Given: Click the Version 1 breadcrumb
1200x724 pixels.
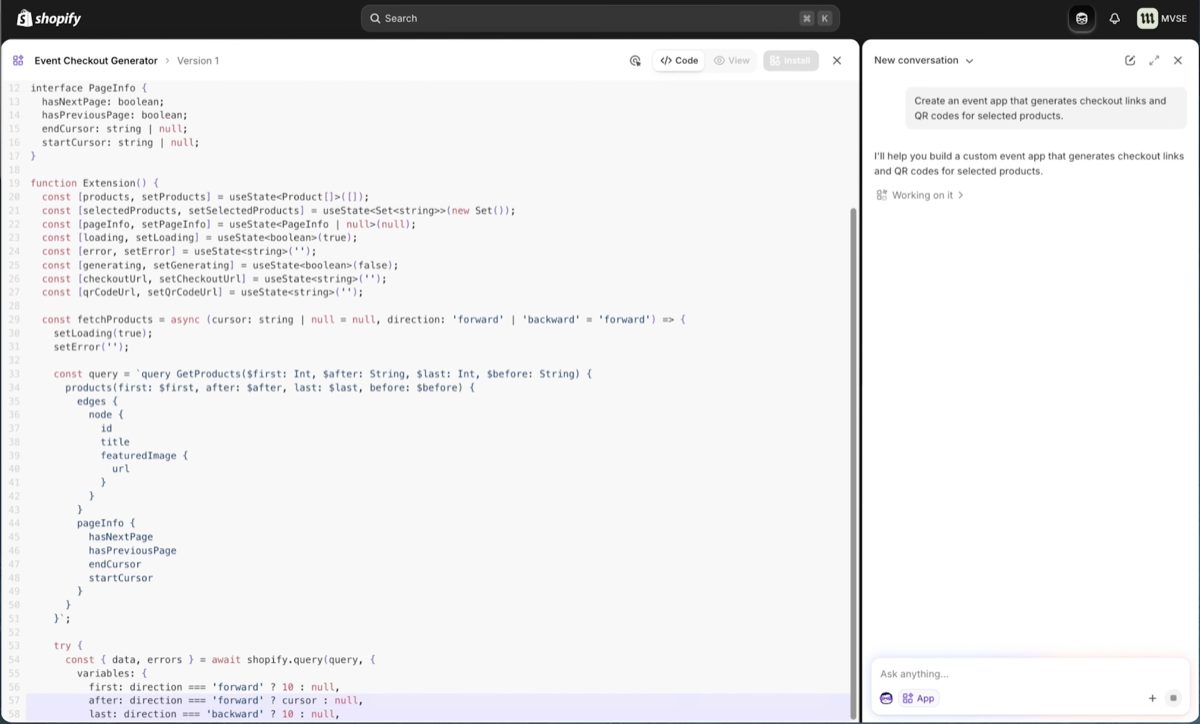Looking at the screenshot, I should point(198,61).
